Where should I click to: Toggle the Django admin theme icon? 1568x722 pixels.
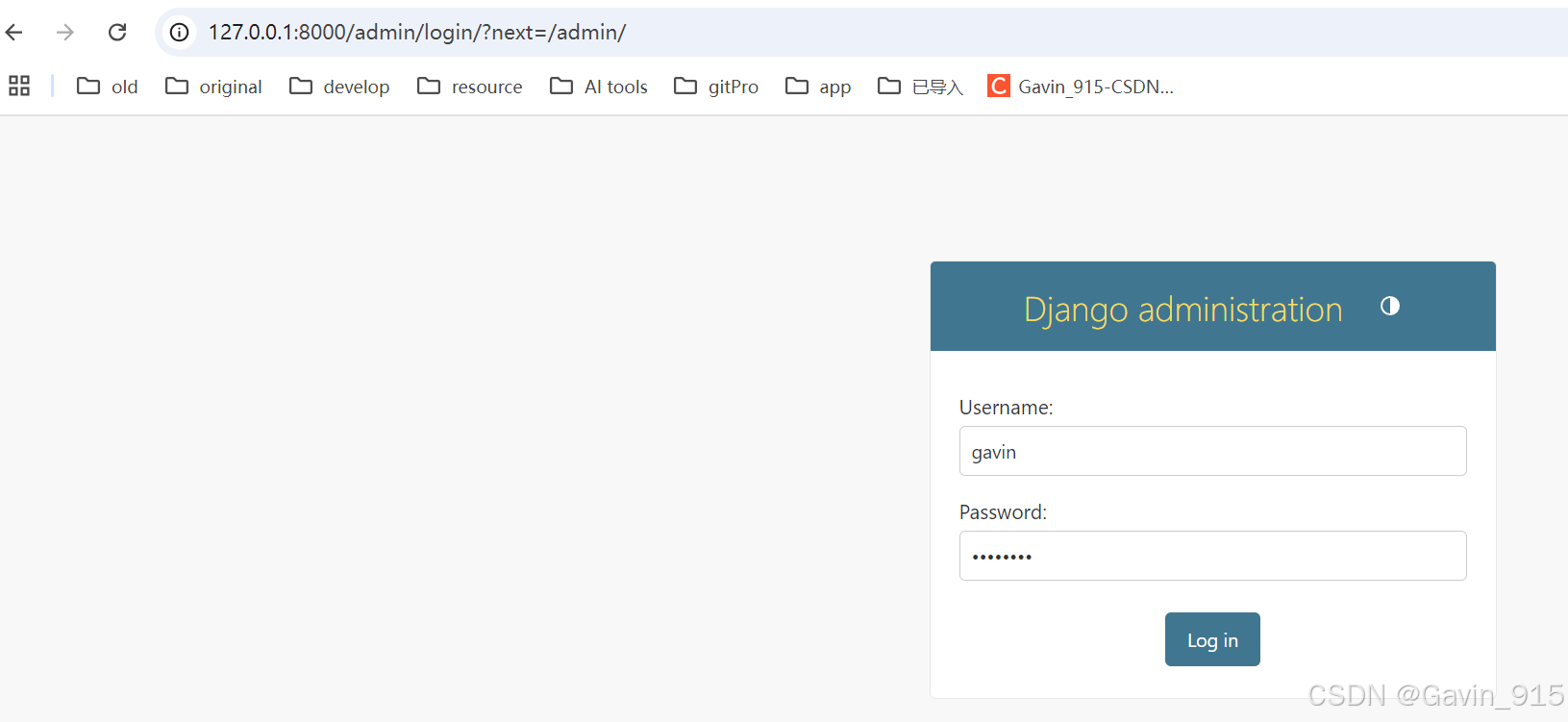(1390, 306)
